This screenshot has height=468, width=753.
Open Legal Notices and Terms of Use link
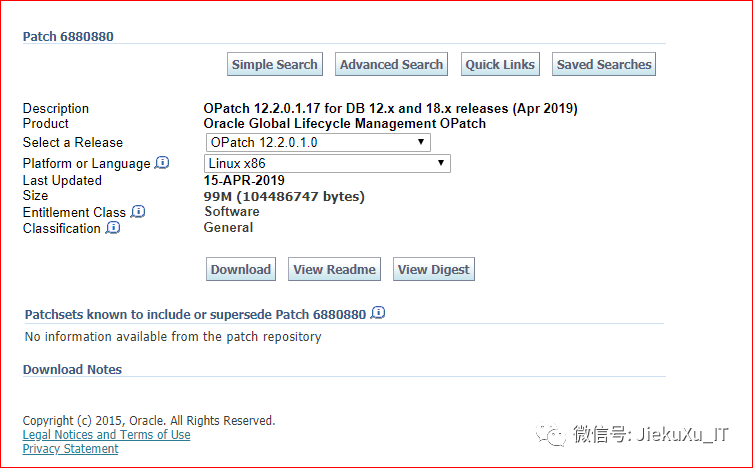[x=106, y=435]
